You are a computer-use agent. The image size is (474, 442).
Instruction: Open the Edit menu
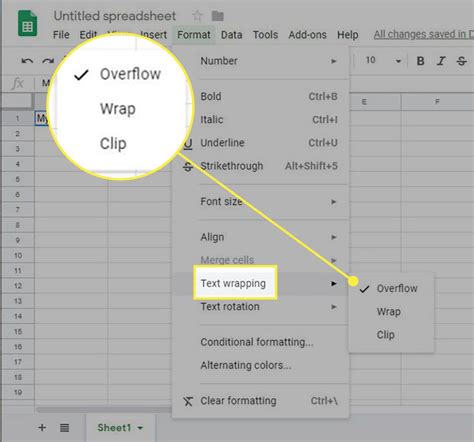point(88,35)
